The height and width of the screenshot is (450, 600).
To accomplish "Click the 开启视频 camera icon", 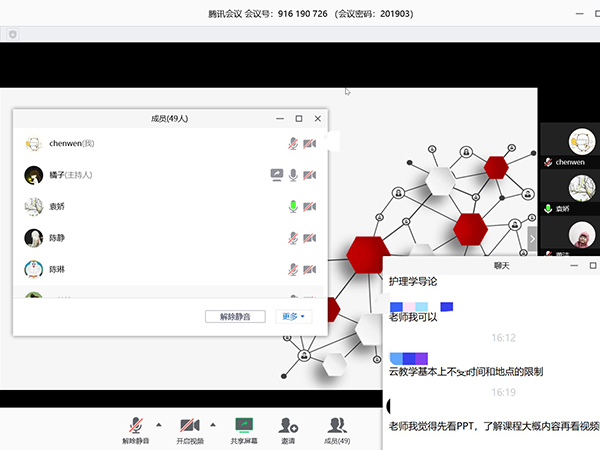I will click(187, 425).
